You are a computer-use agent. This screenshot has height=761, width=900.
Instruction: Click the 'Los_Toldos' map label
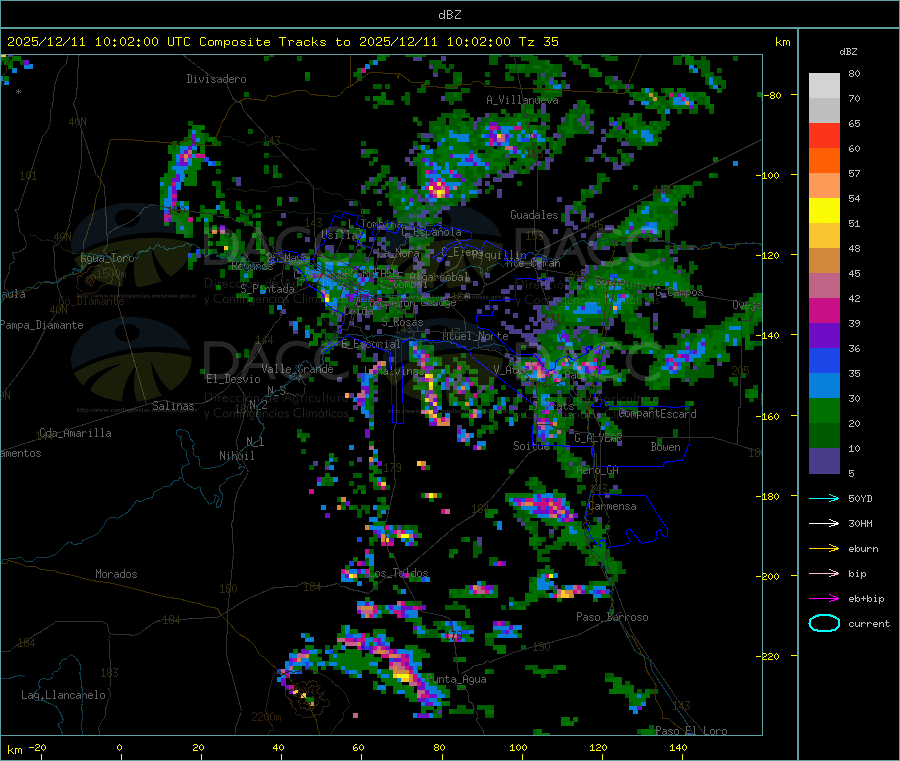[x=398, y=573]
